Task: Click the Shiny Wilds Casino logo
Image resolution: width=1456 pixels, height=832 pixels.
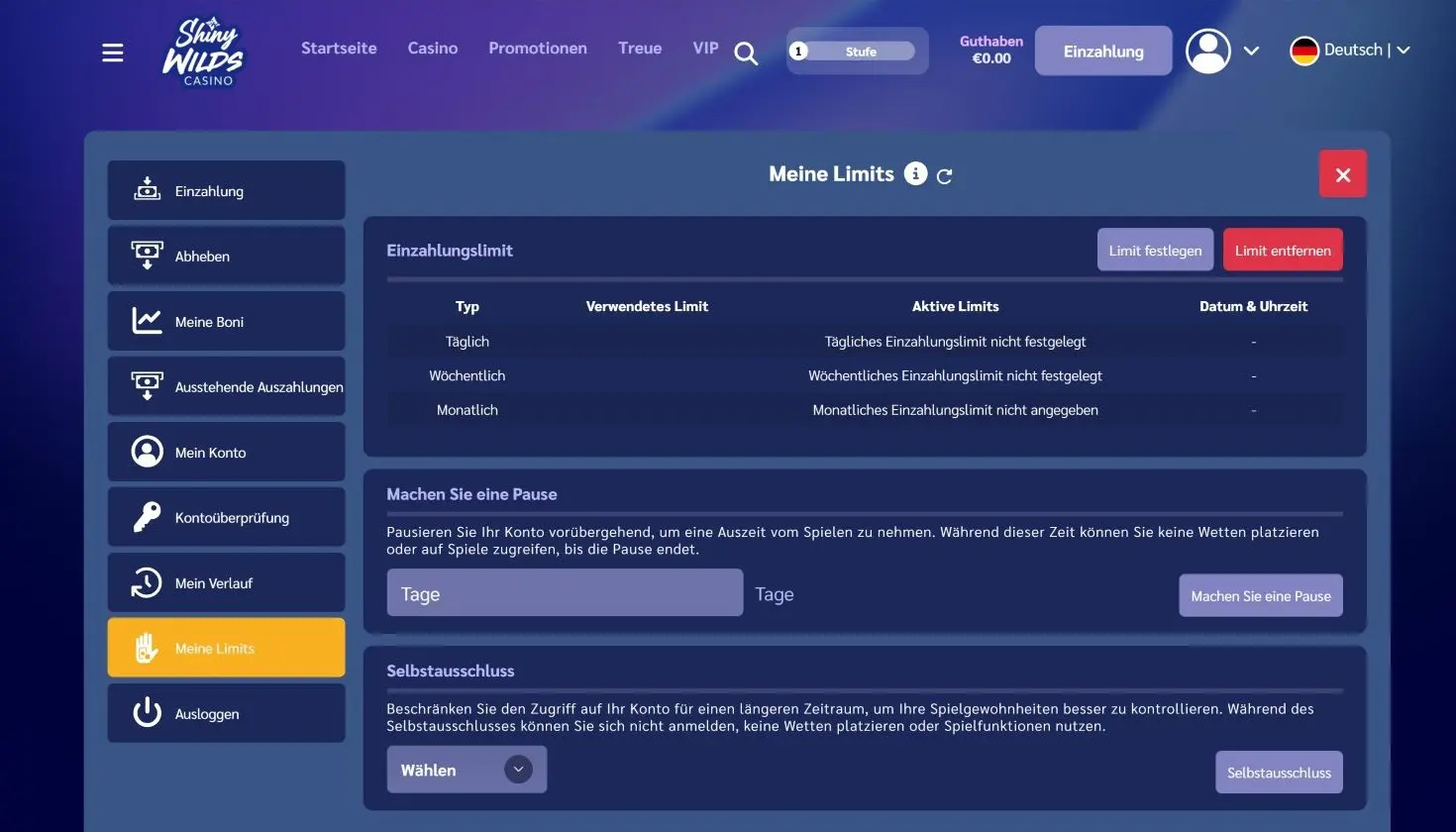Action: coord(204,52)
